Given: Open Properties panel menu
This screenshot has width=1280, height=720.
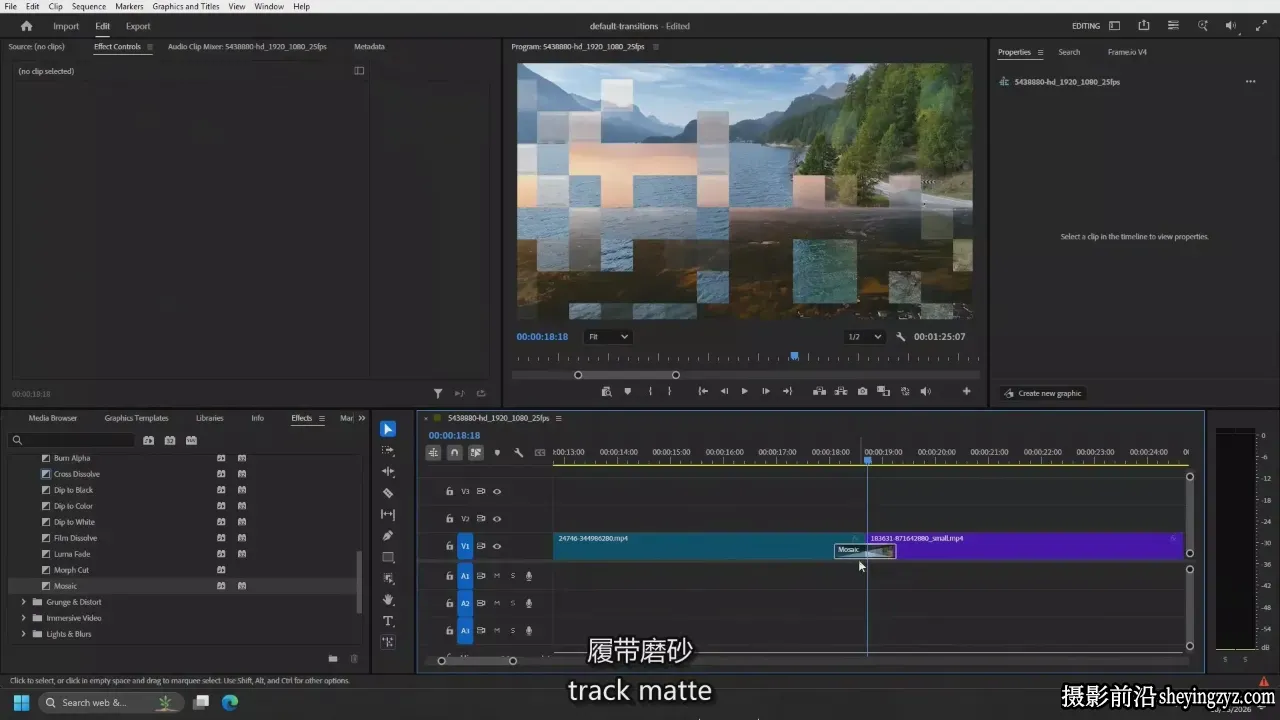Looking at the screenshot, I should 1040,52.
